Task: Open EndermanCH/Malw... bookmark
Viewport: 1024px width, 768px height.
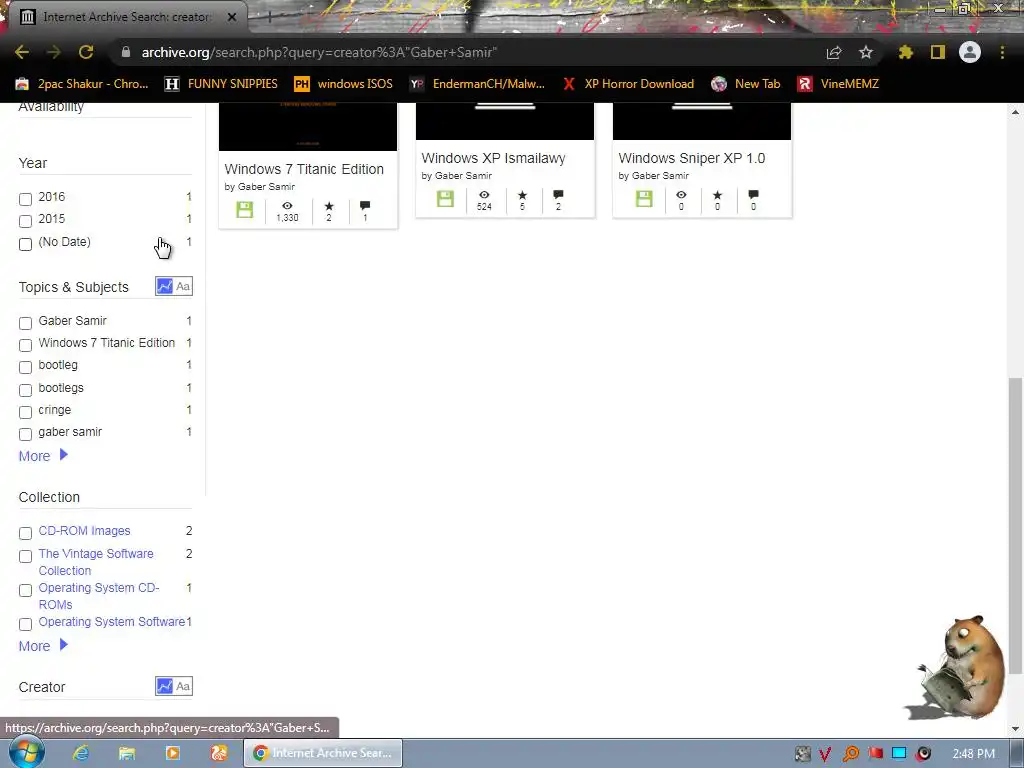Action: pyautogui.click(x=477, y=84)
